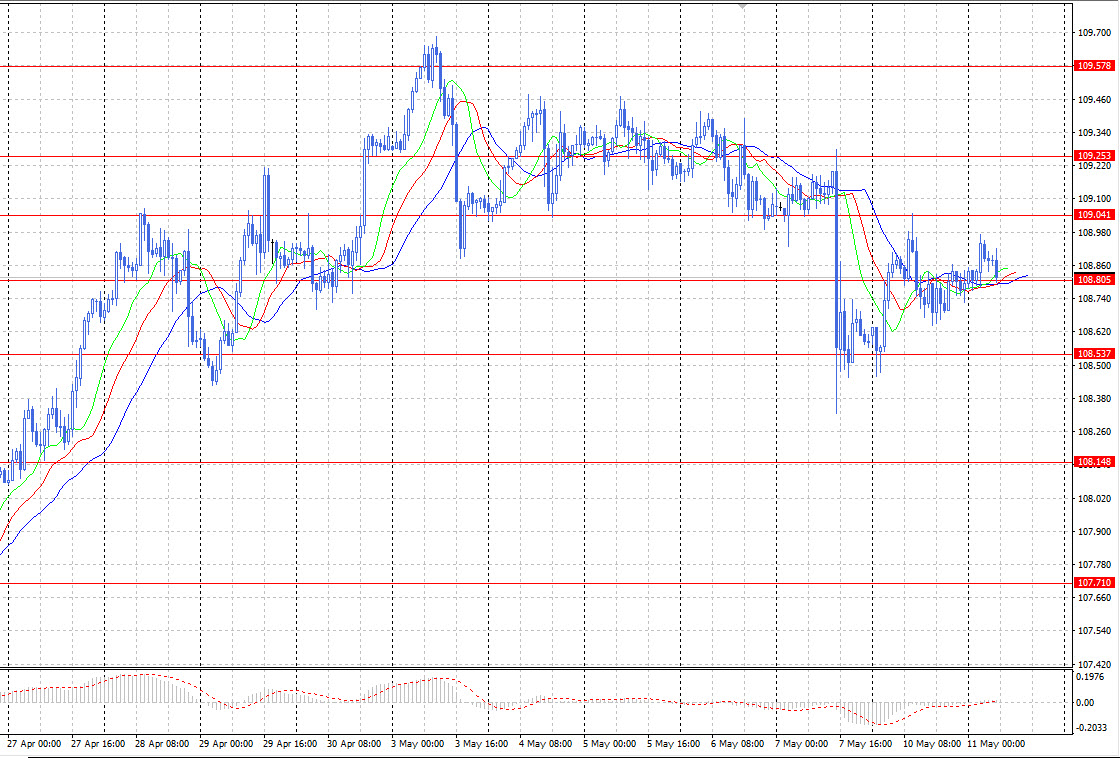Select the red 109.578 level price label
This screenshot has width=1120, height=758.
pos(1094,66)
